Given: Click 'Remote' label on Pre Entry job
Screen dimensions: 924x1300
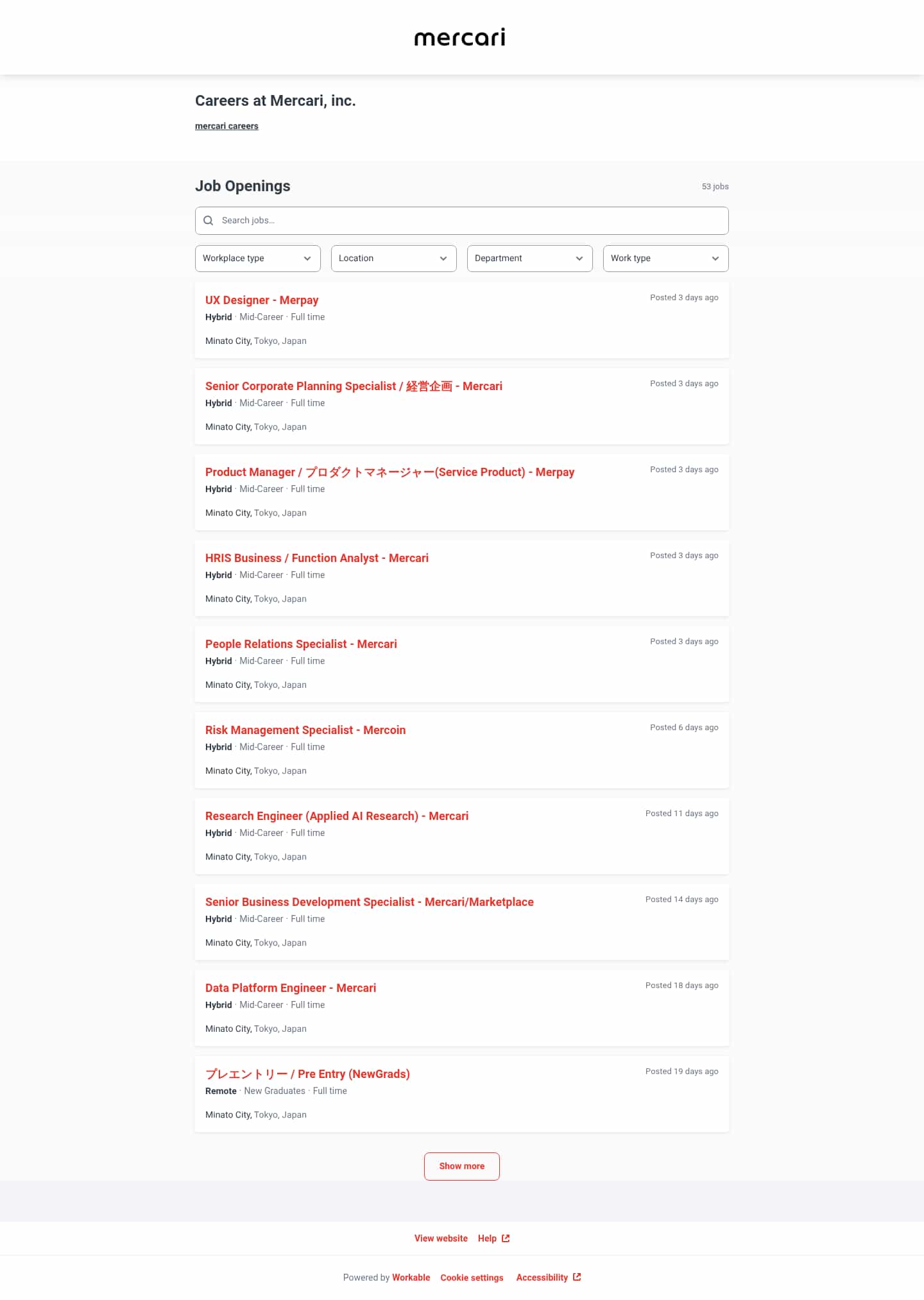Looking at the screenshot, I should pos(221,1091).
